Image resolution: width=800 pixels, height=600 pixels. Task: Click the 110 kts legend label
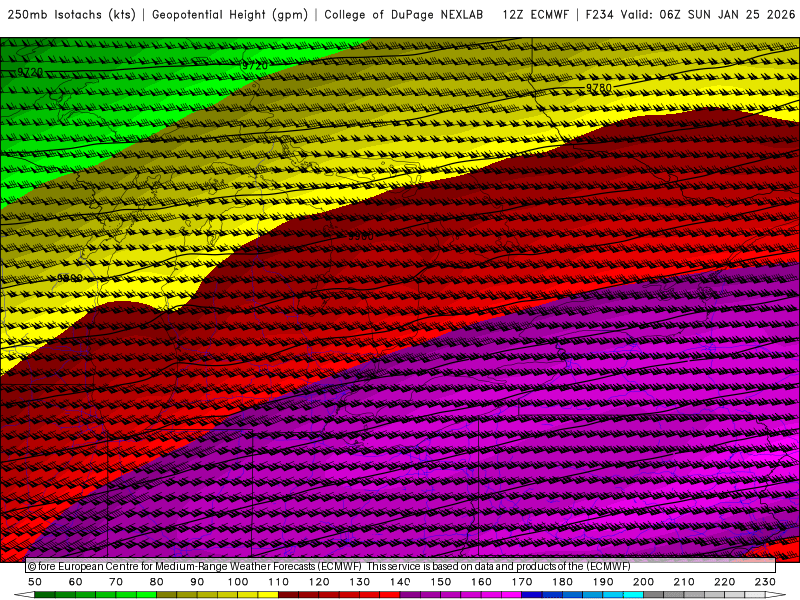[x=278, y=582]
